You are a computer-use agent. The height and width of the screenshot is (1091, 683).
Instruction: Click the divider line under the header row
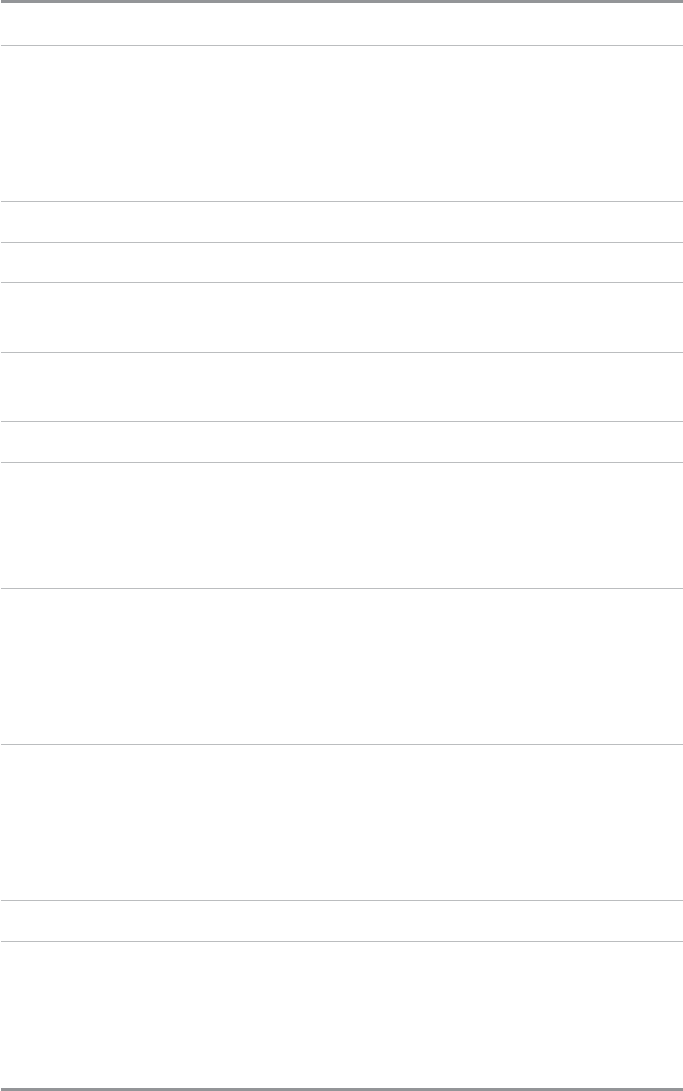(341, 45)
